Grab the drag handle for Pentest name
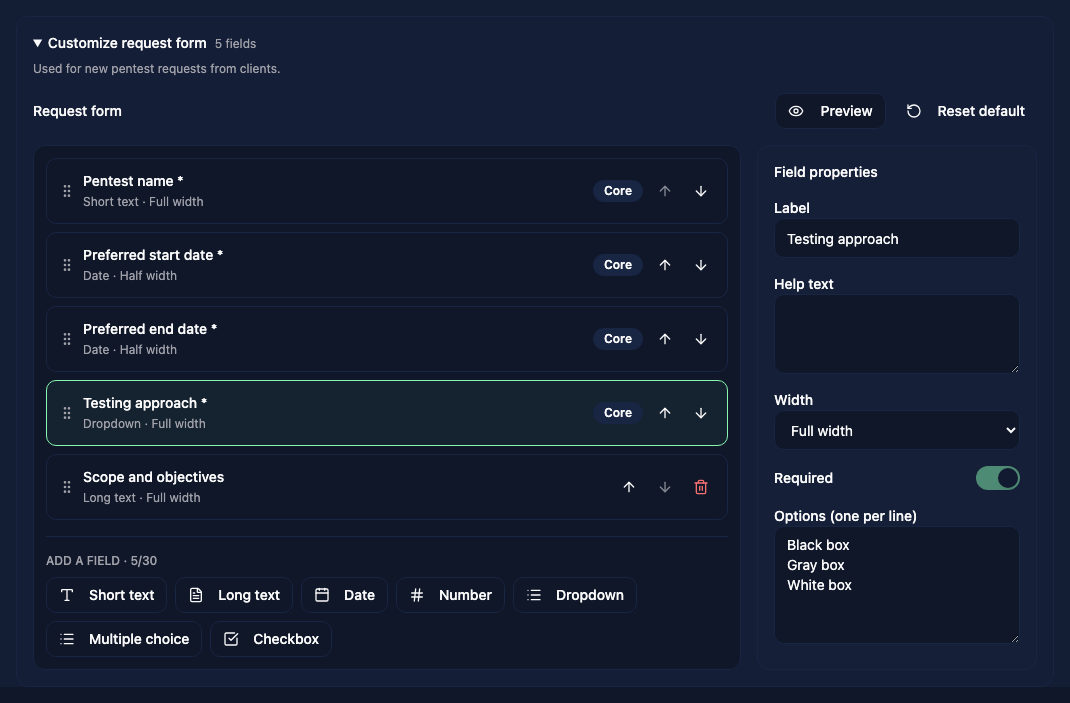 (x=67, y=191)
